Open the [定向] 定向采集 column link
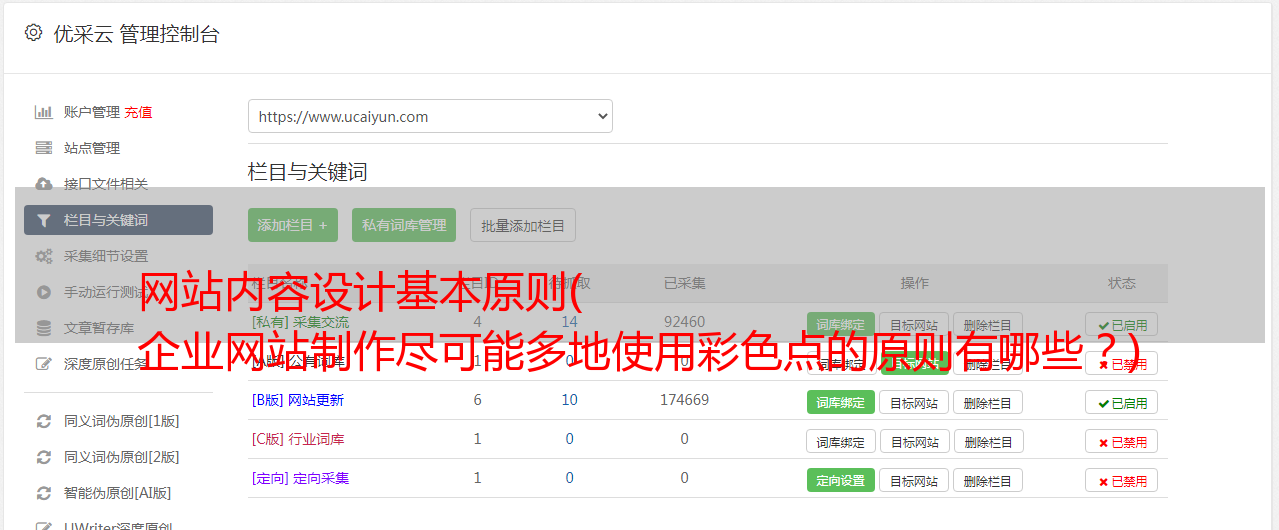This screenshot has width=1279, height=530. 301,478
